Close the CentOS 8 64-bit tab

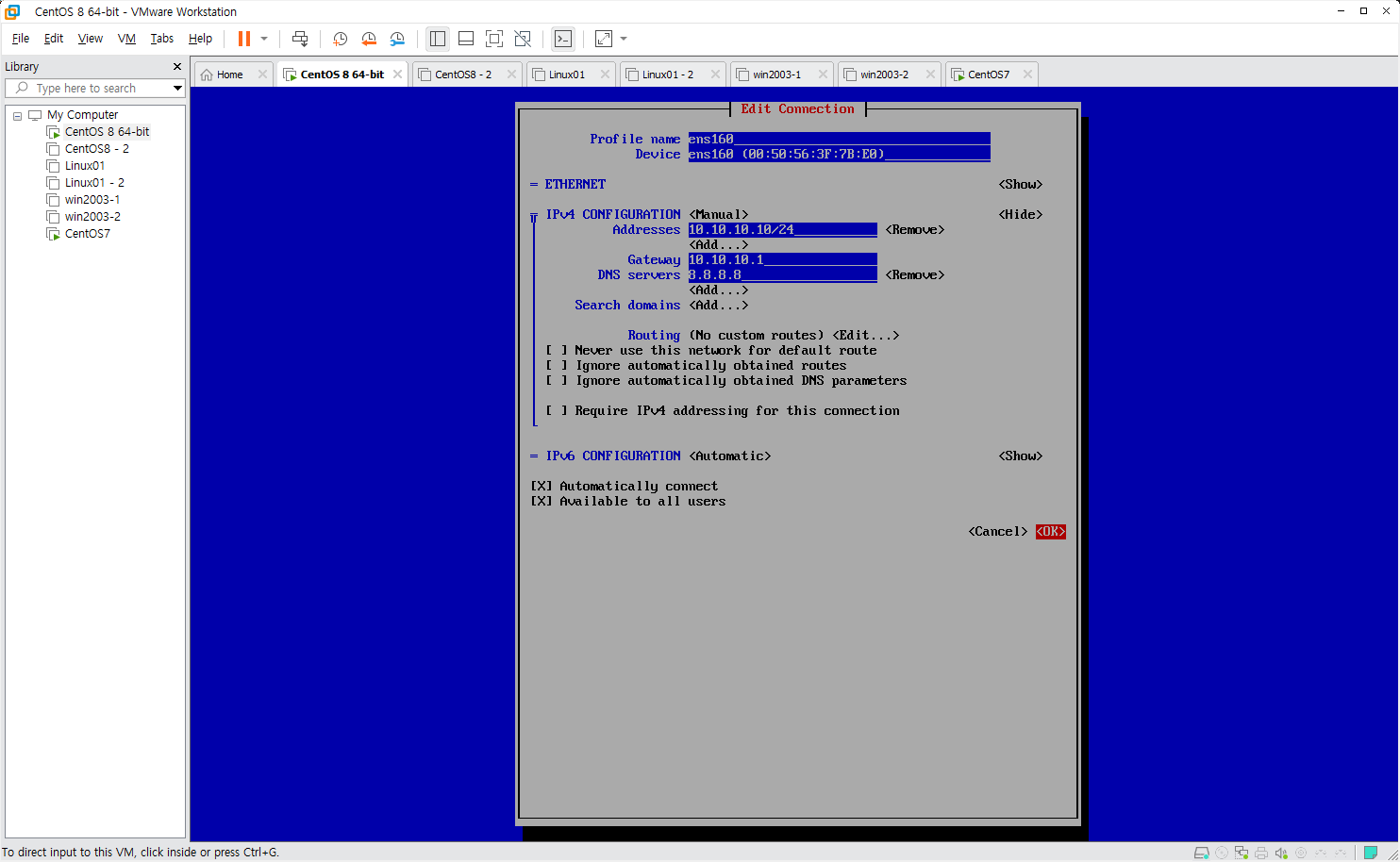click(x=397, y=75)
